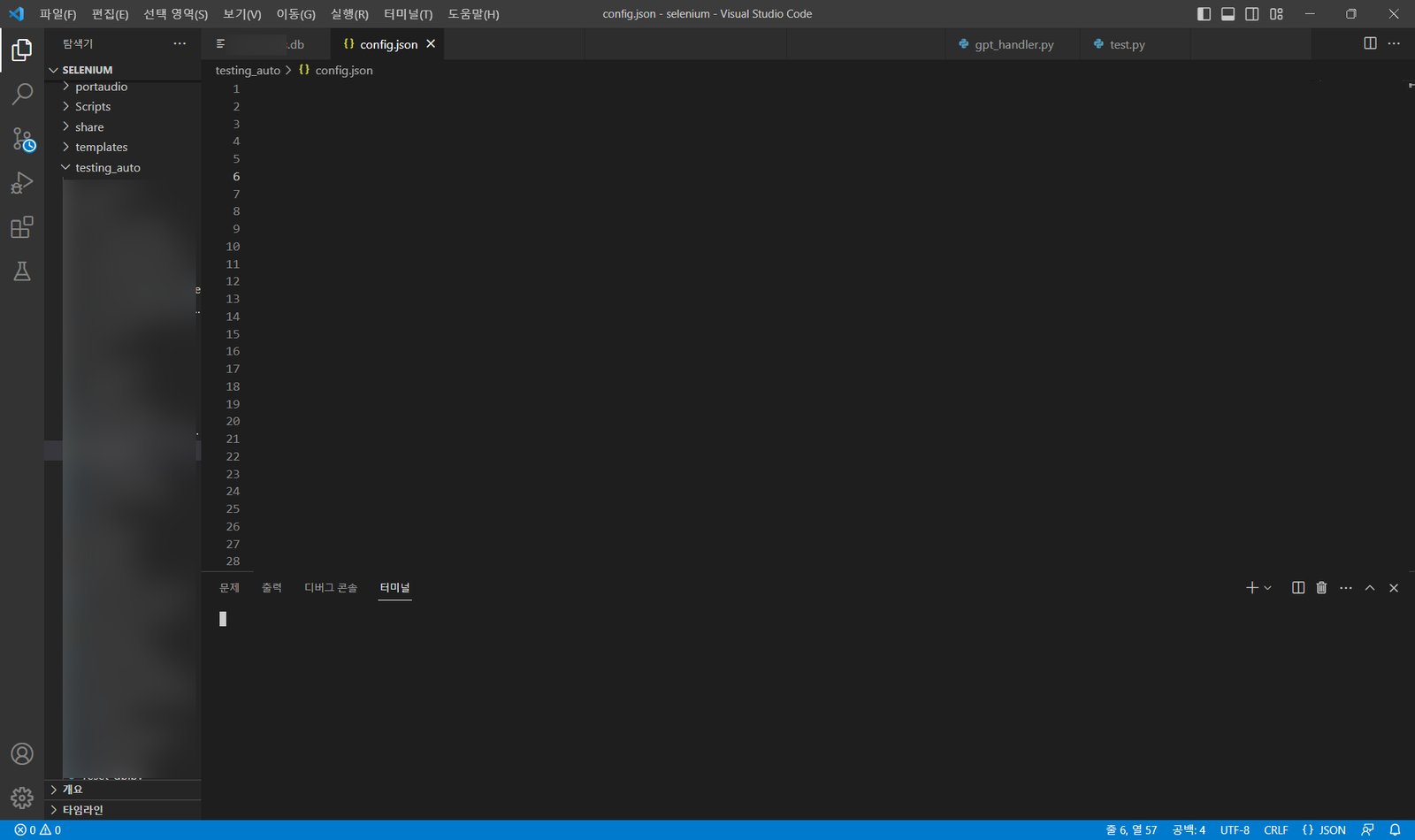1415x840 pixels.
Task: Toggle secondary sidebar layout icon
Action: (1252, 14)
